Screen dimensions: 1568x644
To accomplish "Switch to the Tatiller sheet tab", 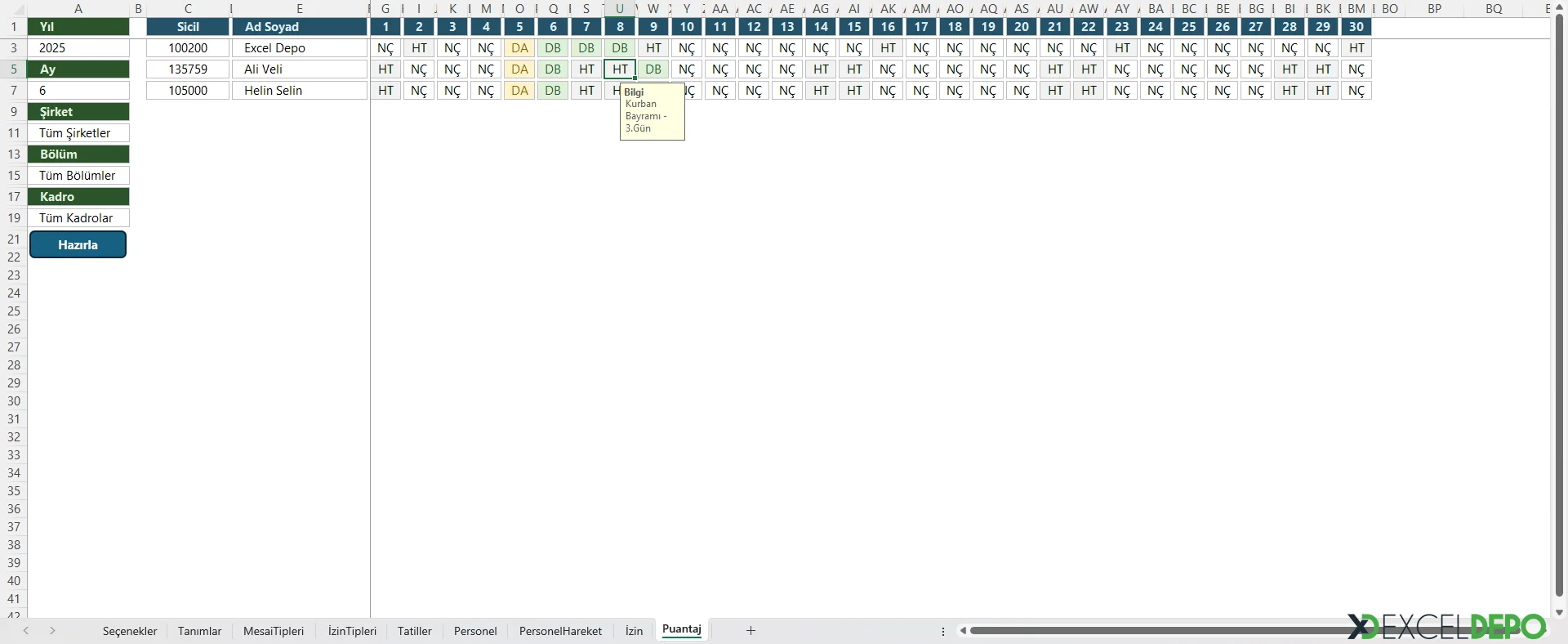I will click(x=414, y=631).
